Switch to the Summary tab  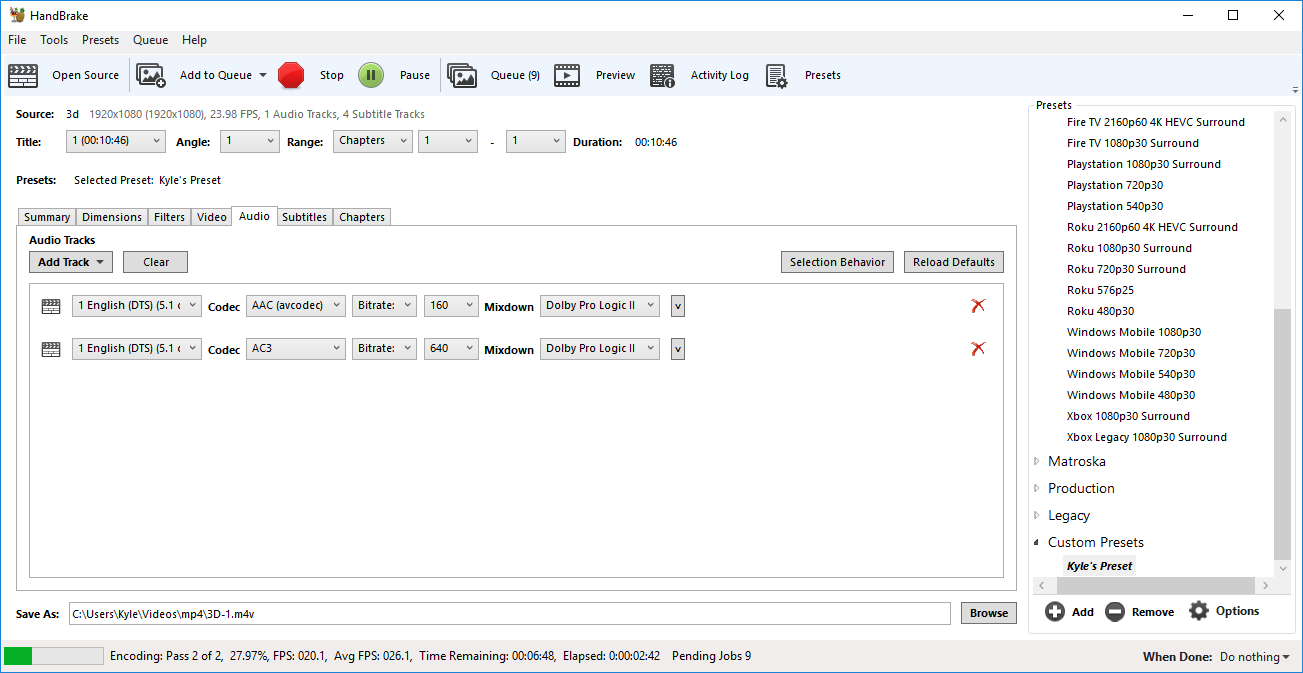click(47, 217)
